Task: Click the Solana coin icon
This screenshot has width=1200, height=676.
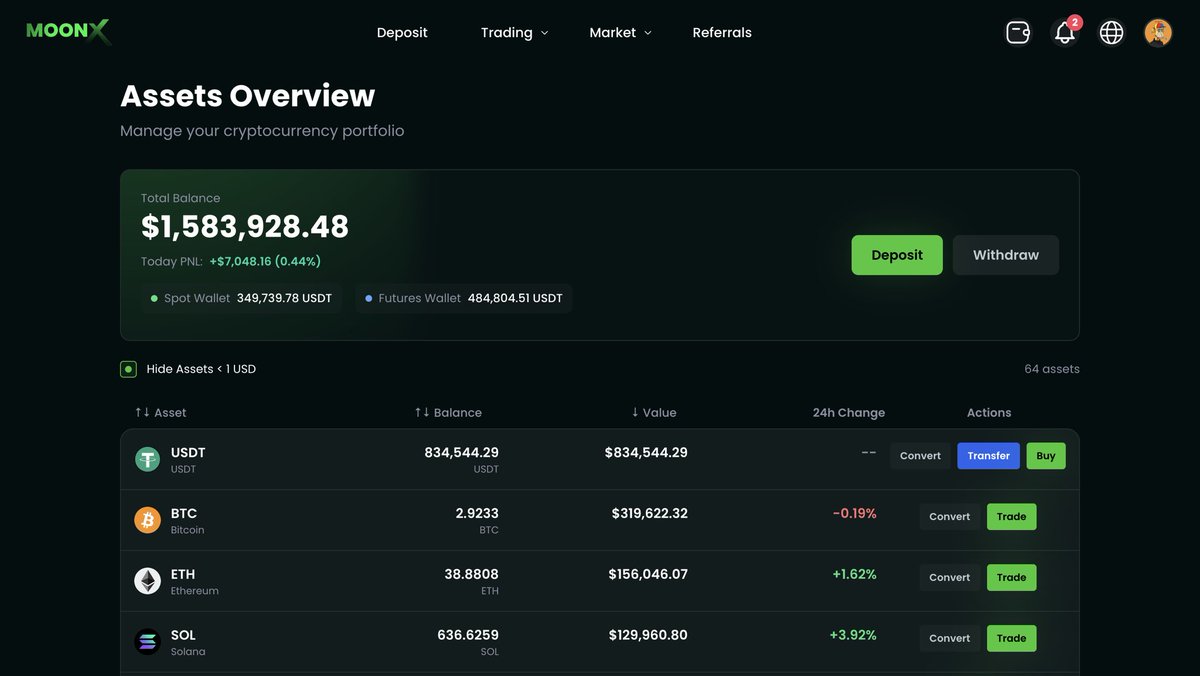Action: [148, 642]
